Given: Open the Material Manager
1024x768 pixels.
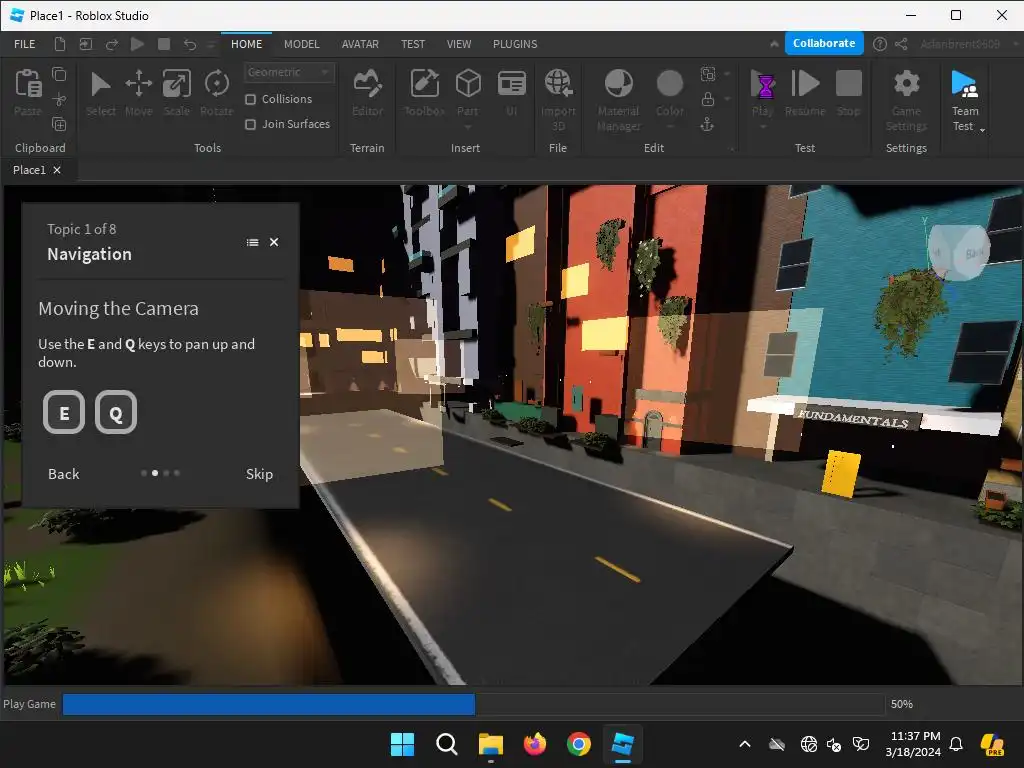Looking at the screenshot, I should click(618, 84).
